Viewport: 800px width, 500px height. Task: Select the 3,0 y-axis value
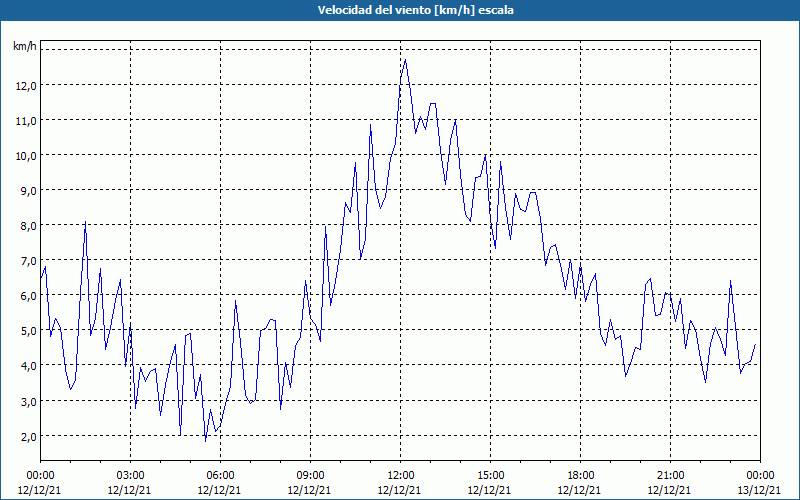click(28, 402)
